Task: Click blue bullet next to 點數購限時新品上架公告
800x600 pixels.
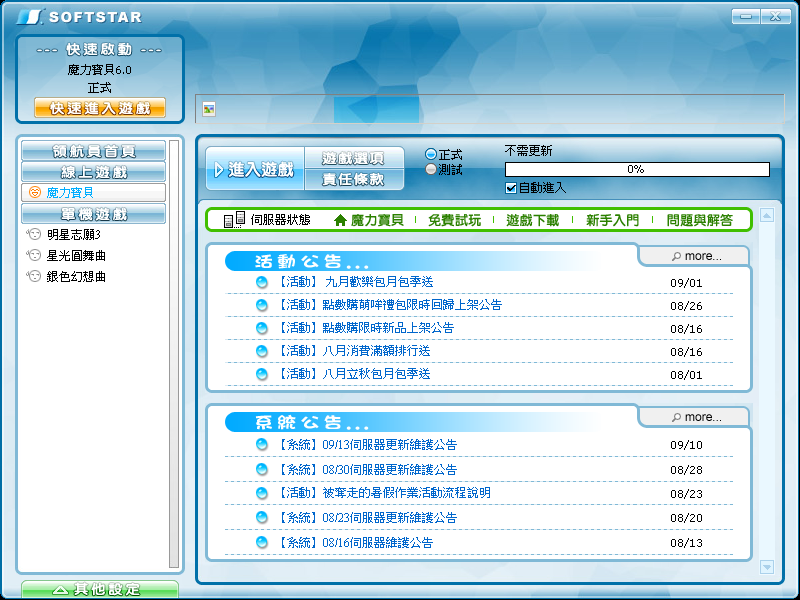Action: click(x=262, y=328)
